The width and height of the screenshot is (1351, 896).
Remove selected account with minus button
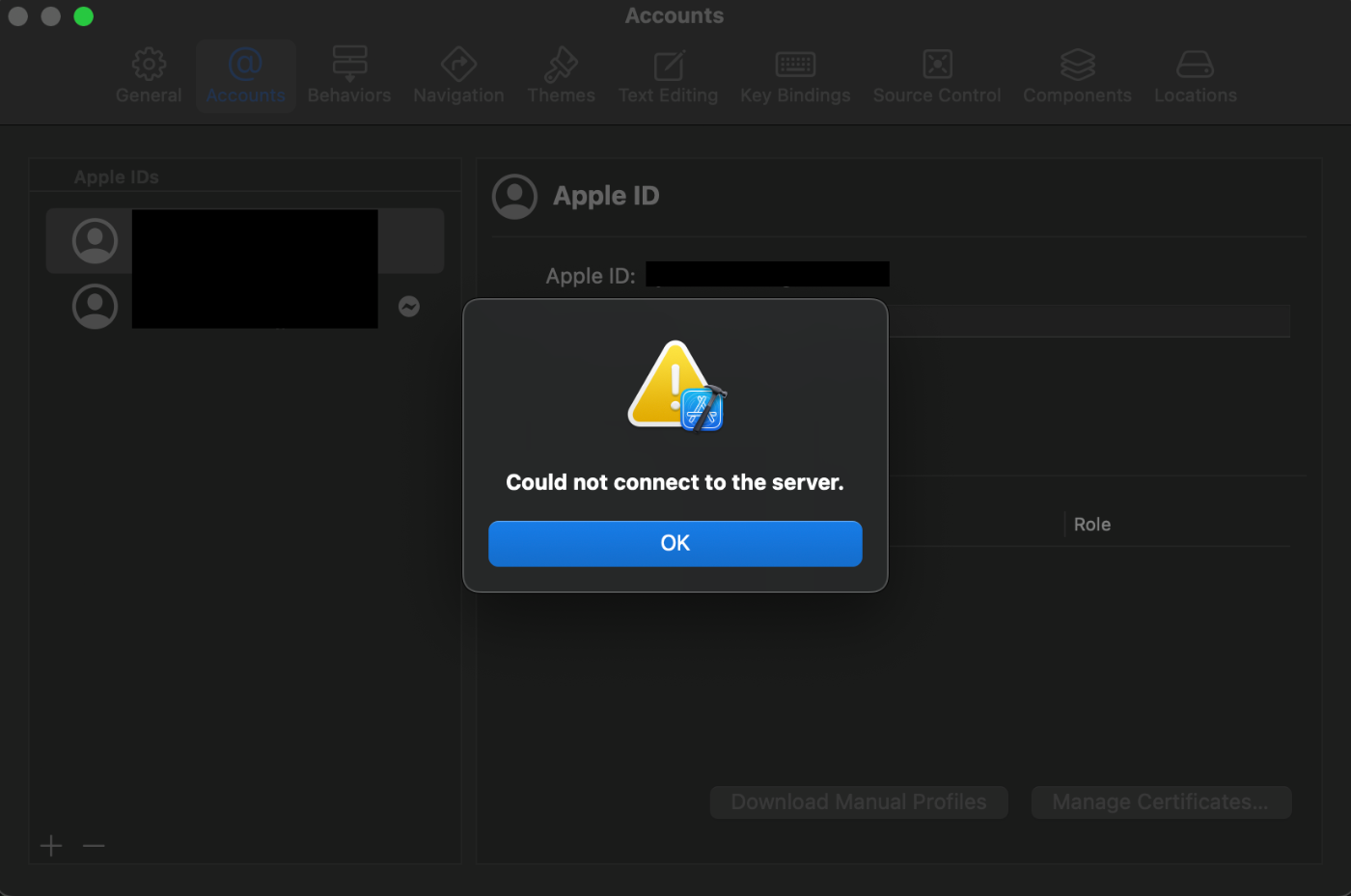94,846
